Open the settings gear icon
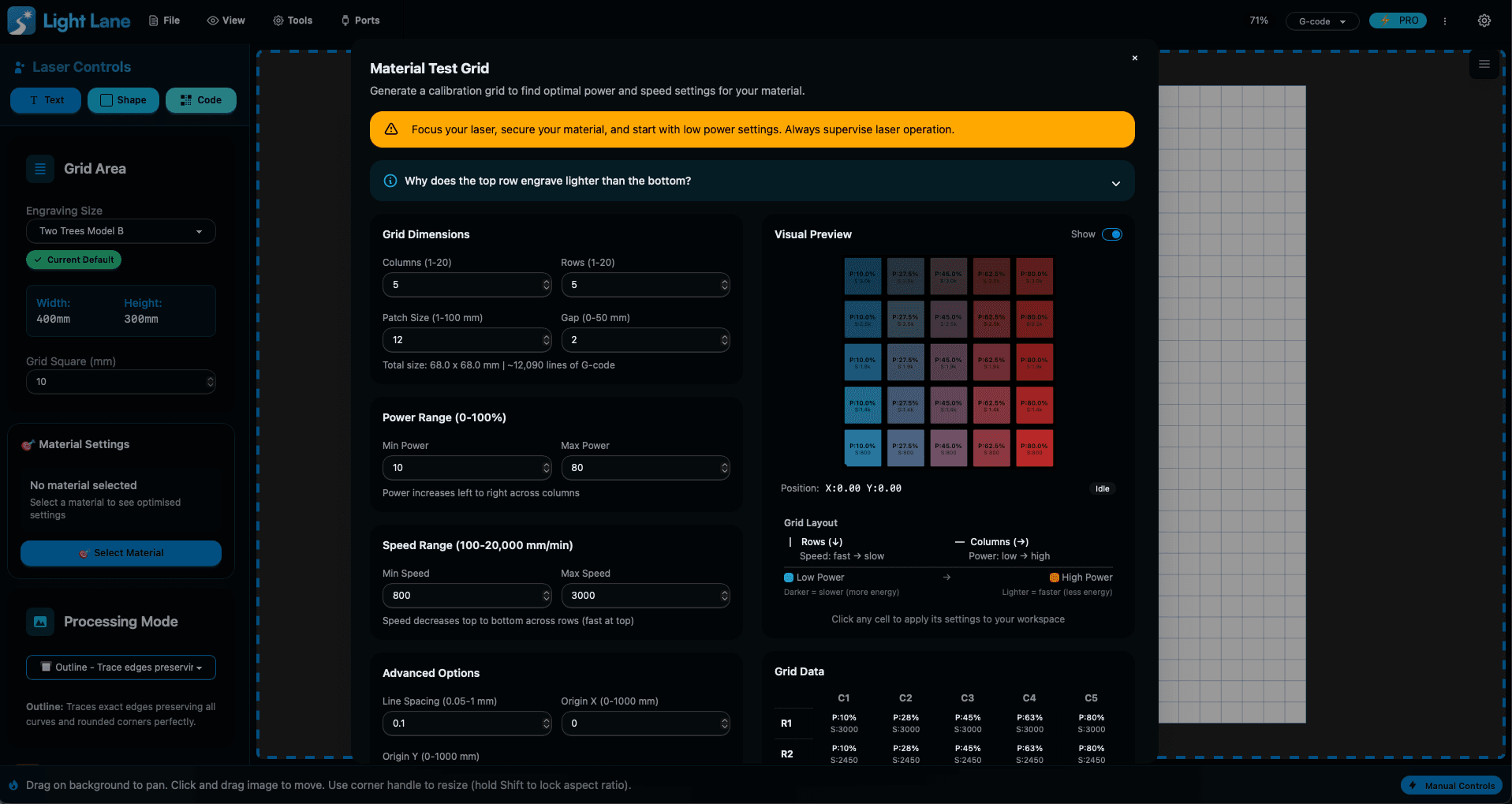 1484,21
